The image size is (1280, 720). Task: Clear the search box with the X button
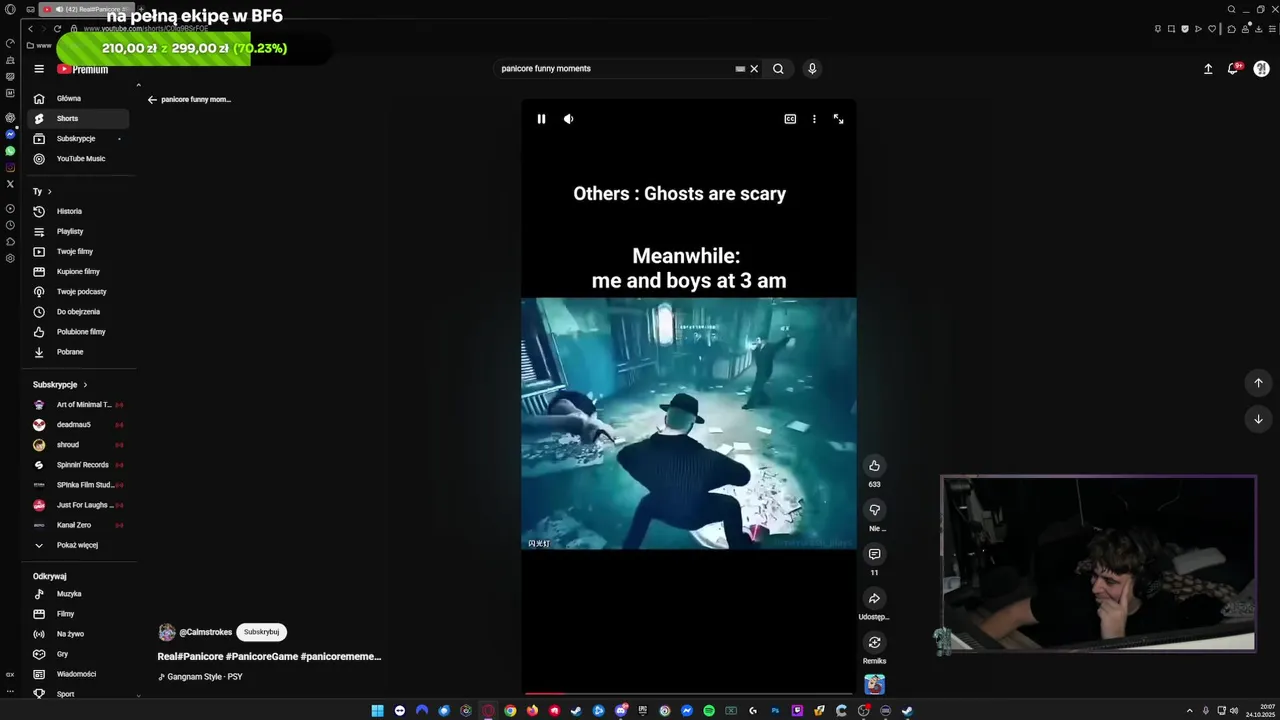click(x=754, y=69)
